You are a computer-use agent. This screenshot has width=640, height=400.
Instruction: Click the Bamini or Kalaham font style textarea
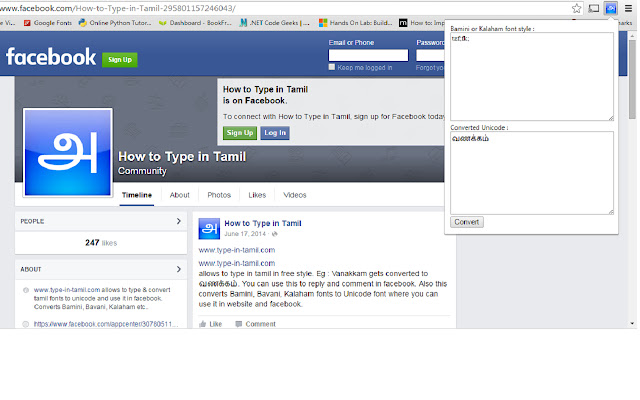pyautogui.click(x=532, y=76)
